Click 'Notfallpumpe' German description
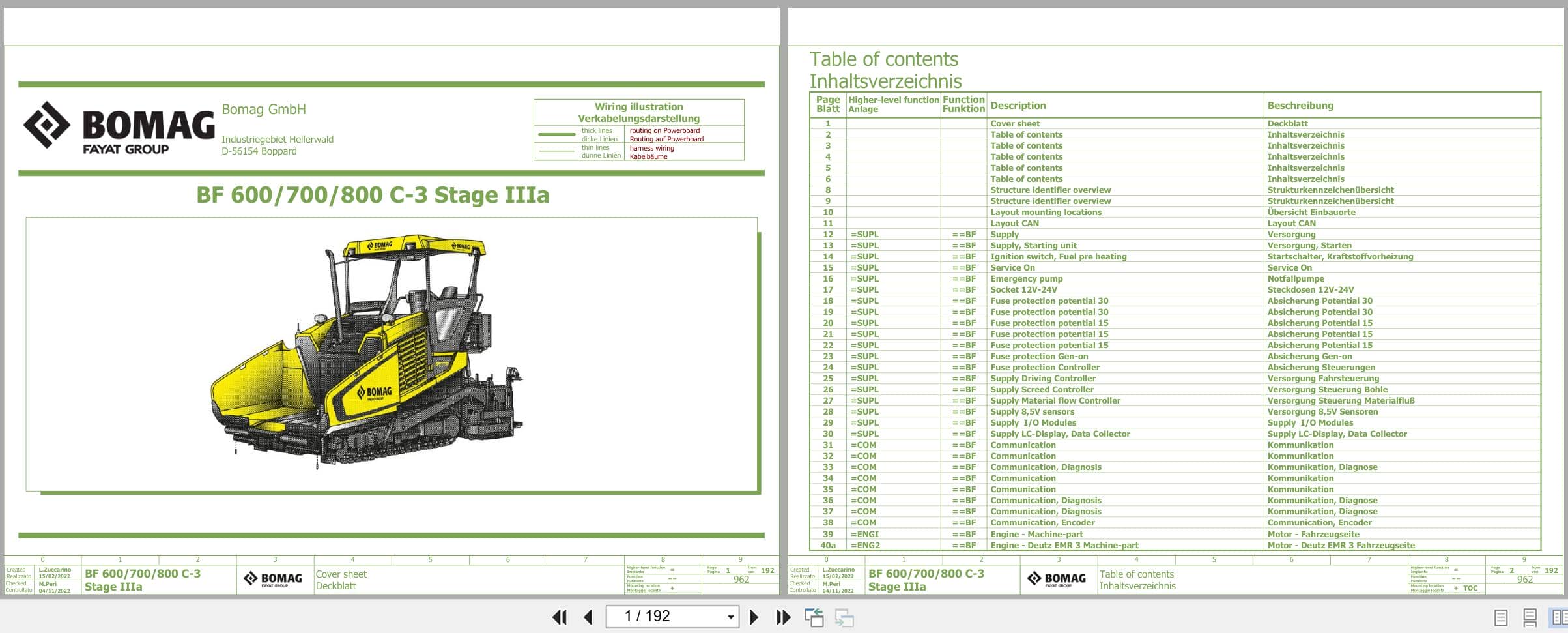The image size is (1568, 633). [1295, 278]
